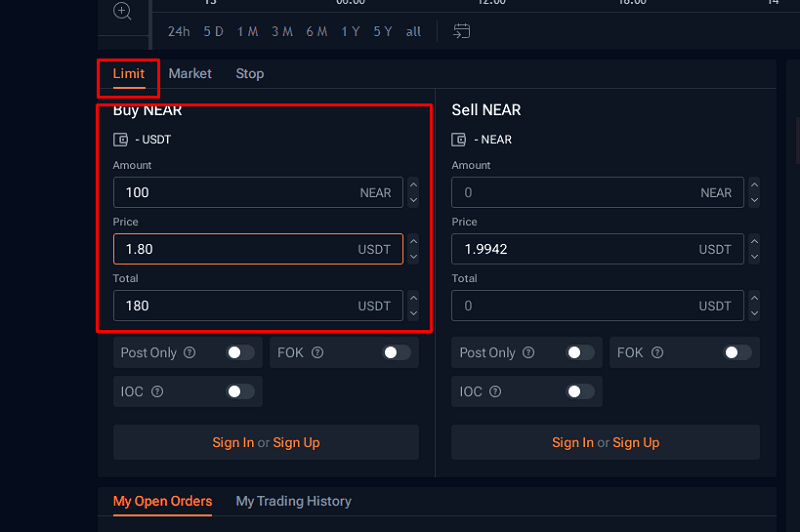800x532 pixels.
Task: Click the Buy Total field showing 180
Action: 258,306
